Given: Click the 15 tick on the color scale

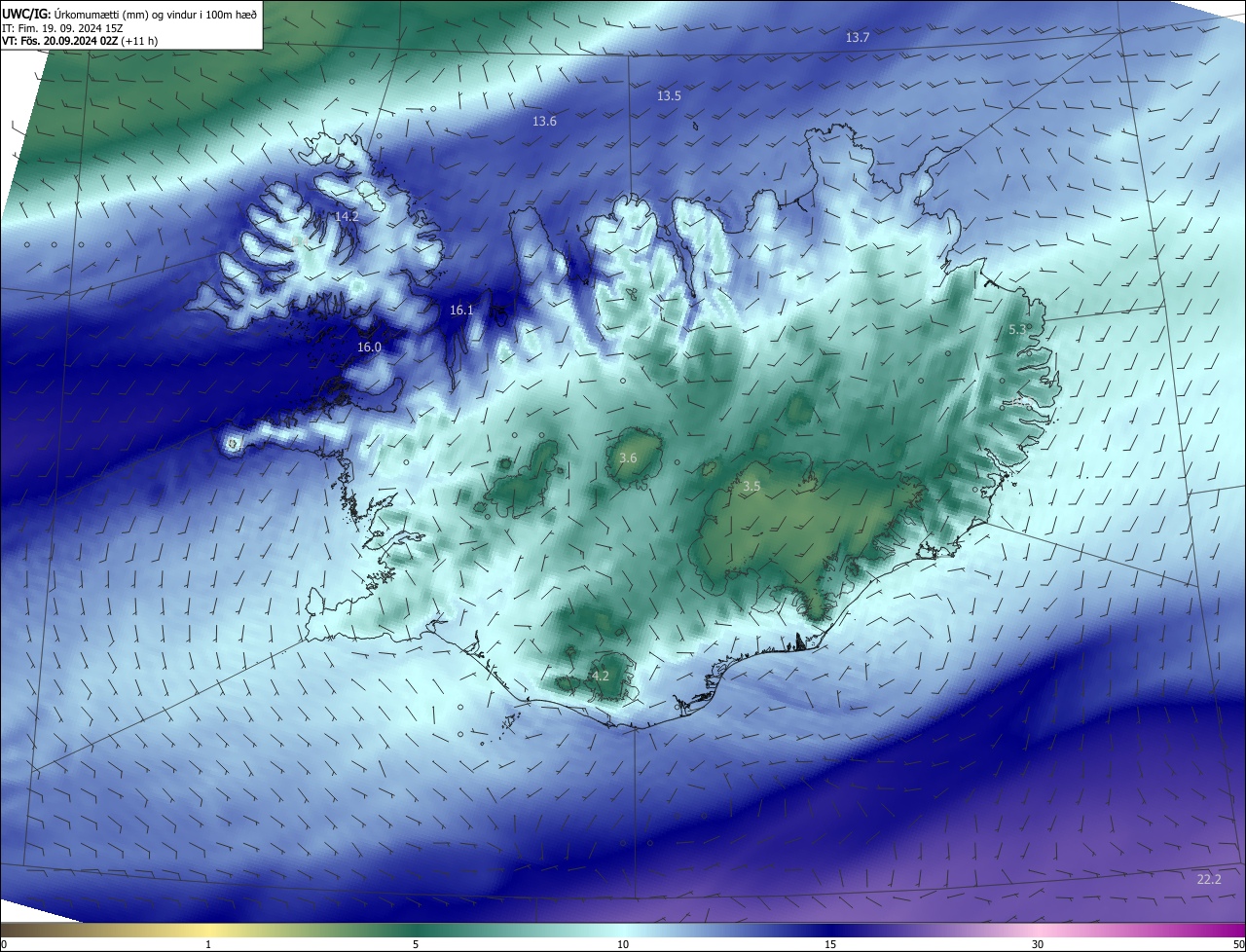Looking at the screenshot, I should tap(830, 944).
